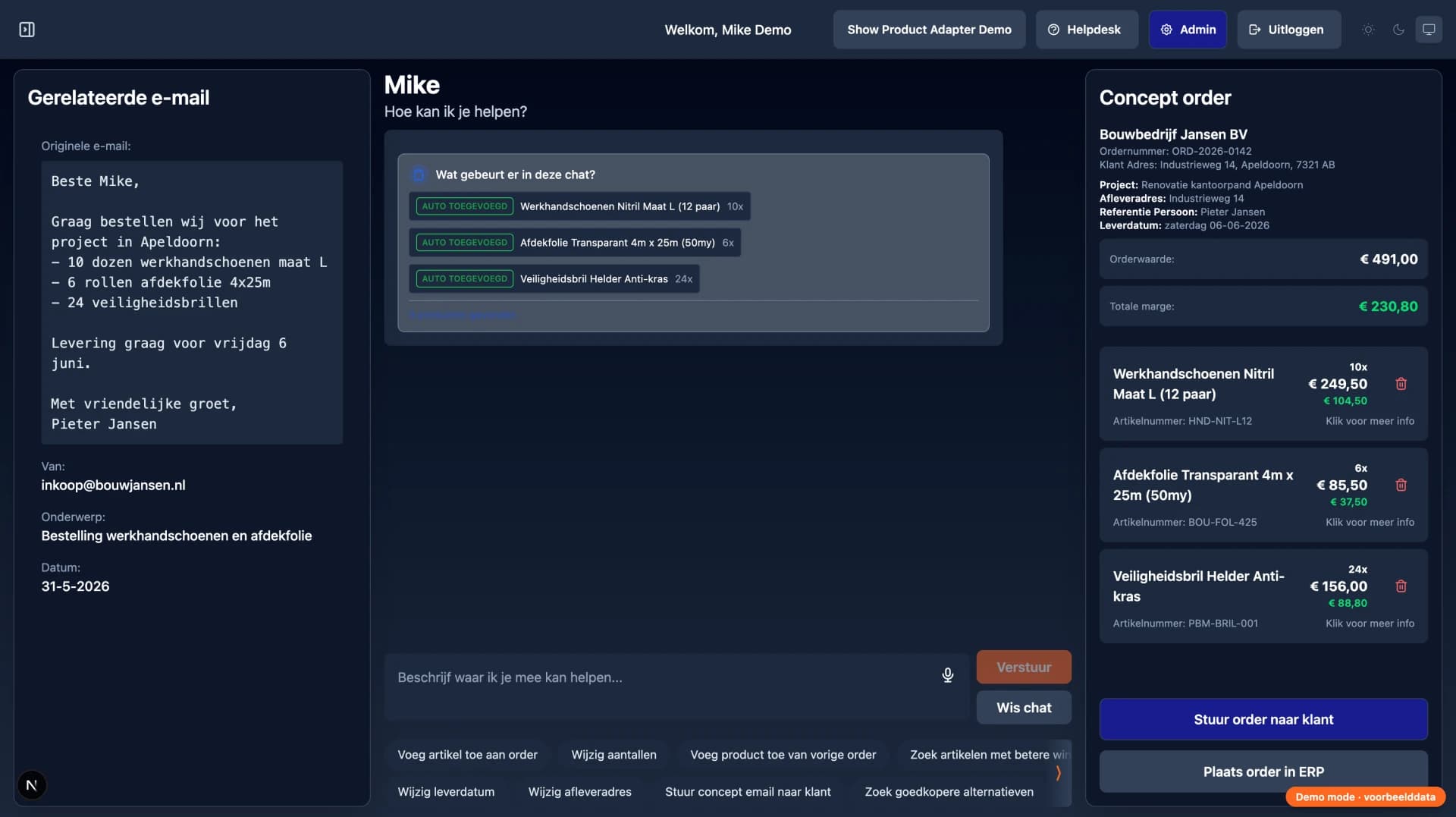Switch to dark theme moon icon
1456x817 pixels.
pos(1398,30)
